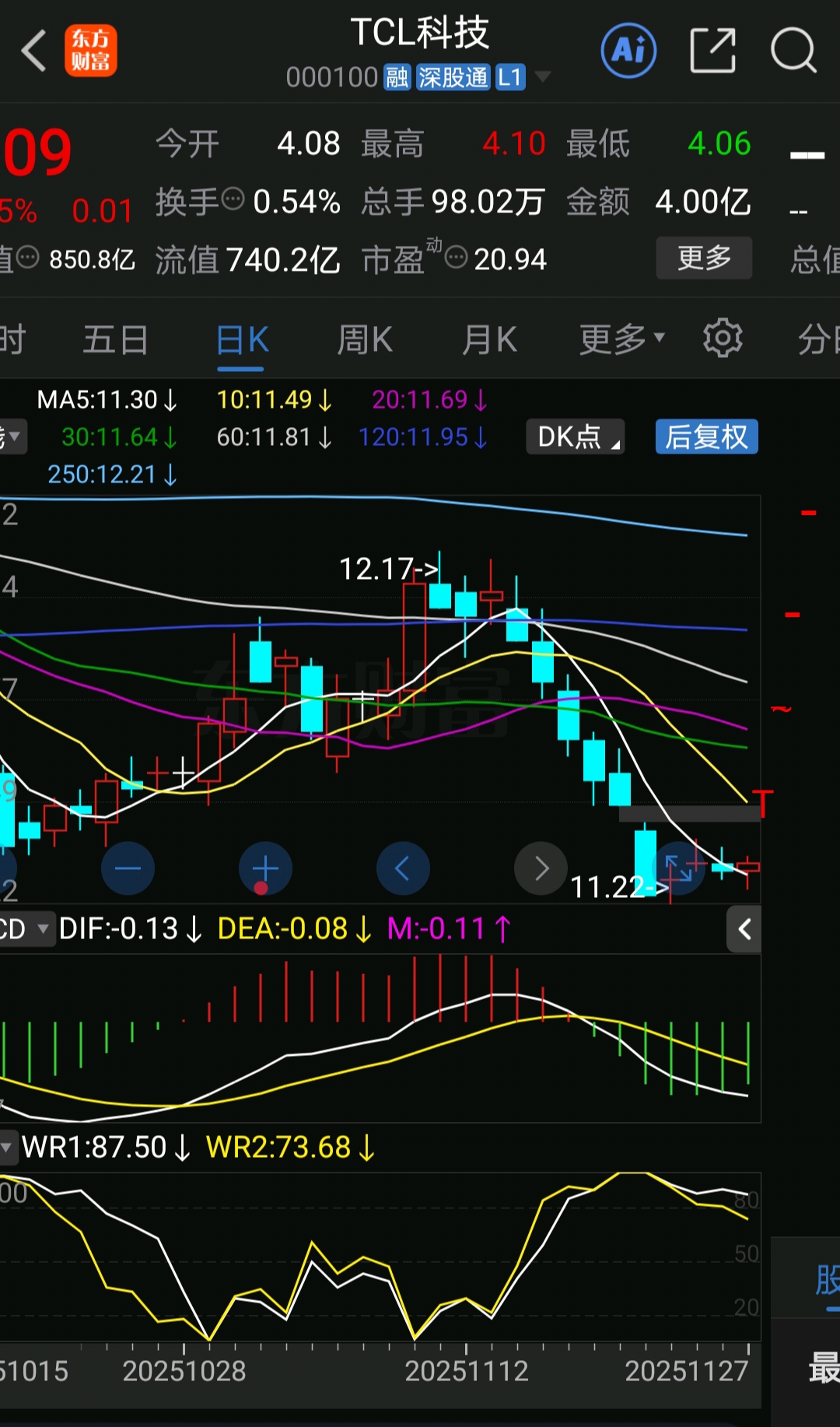
Task: Tap the 融 margin badge
Action: pyautogui.click(x=397, y=77)
